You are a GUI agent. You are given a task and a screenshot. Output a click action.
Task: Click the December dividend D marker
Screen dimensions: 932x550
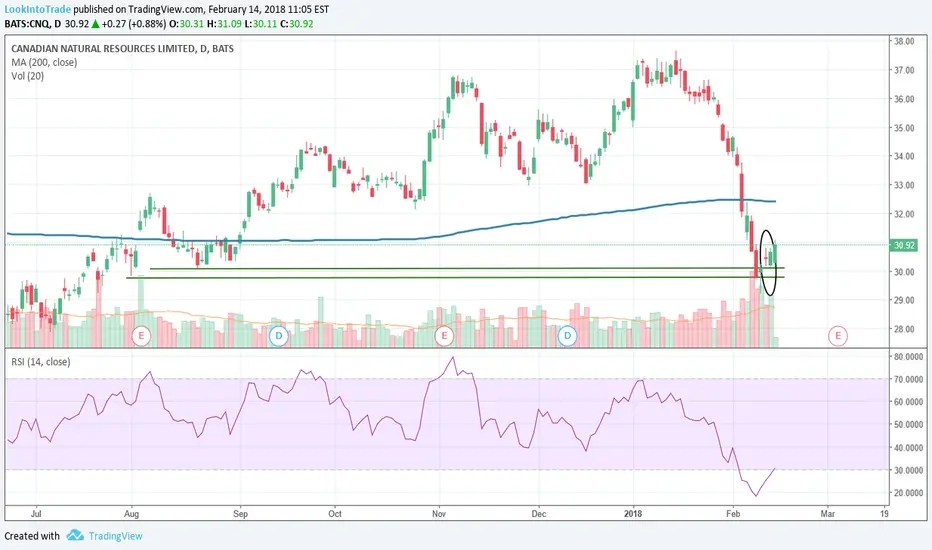point(568,336)
